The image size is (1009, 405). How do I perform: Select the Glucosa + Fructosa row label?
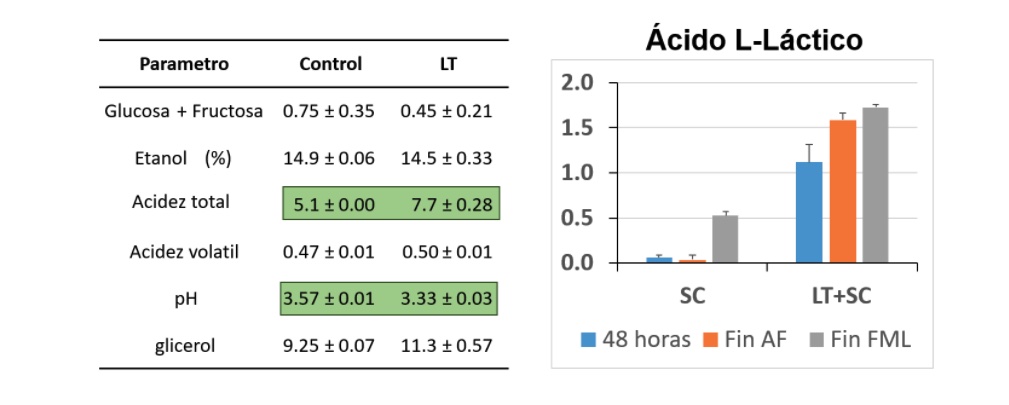[x=183, y=111]
